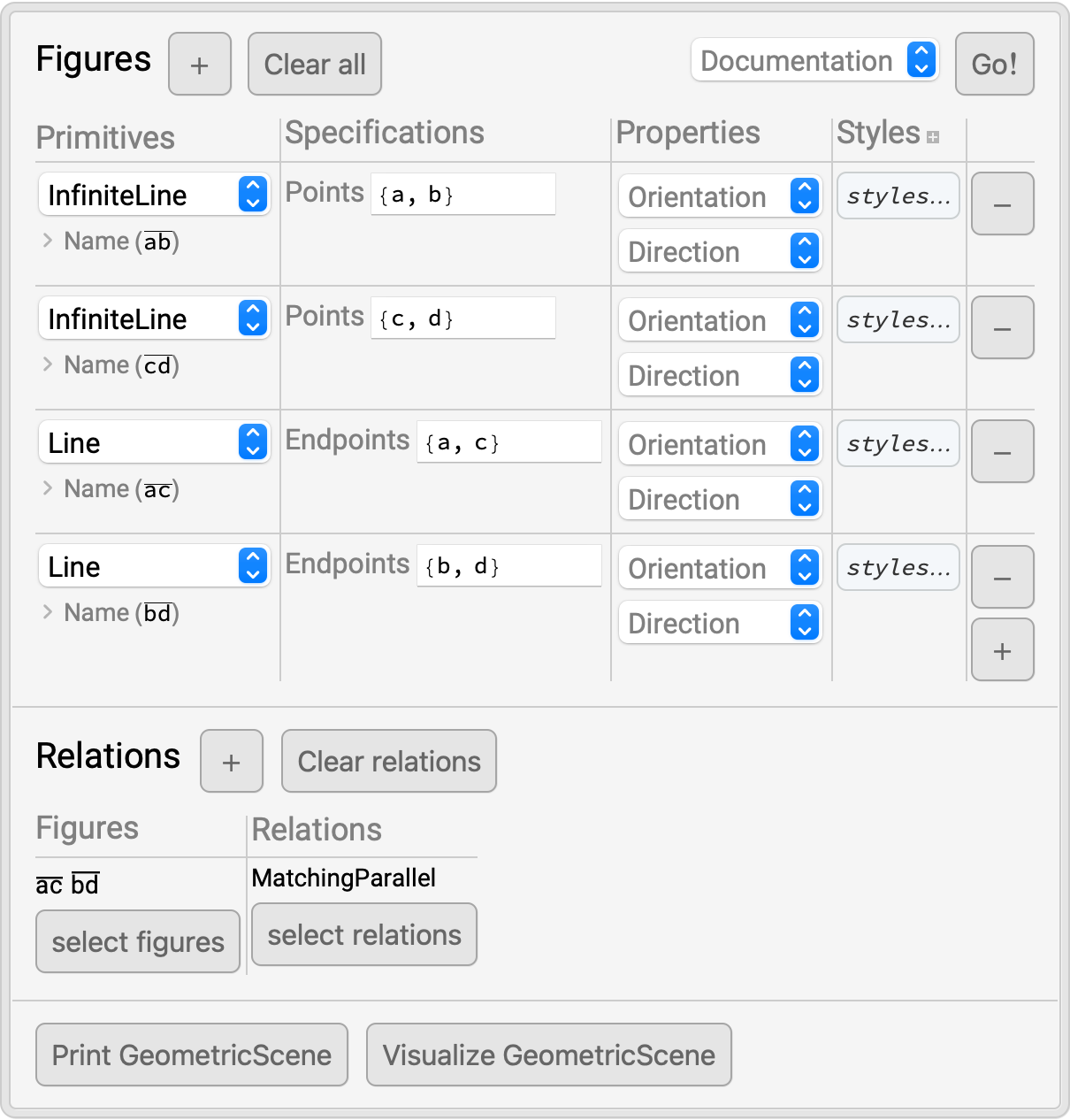Remove the InfiniteLine cd figure row
Image resolution: width=1070 pixels, height=1120 pixels.
point(1002,328)
